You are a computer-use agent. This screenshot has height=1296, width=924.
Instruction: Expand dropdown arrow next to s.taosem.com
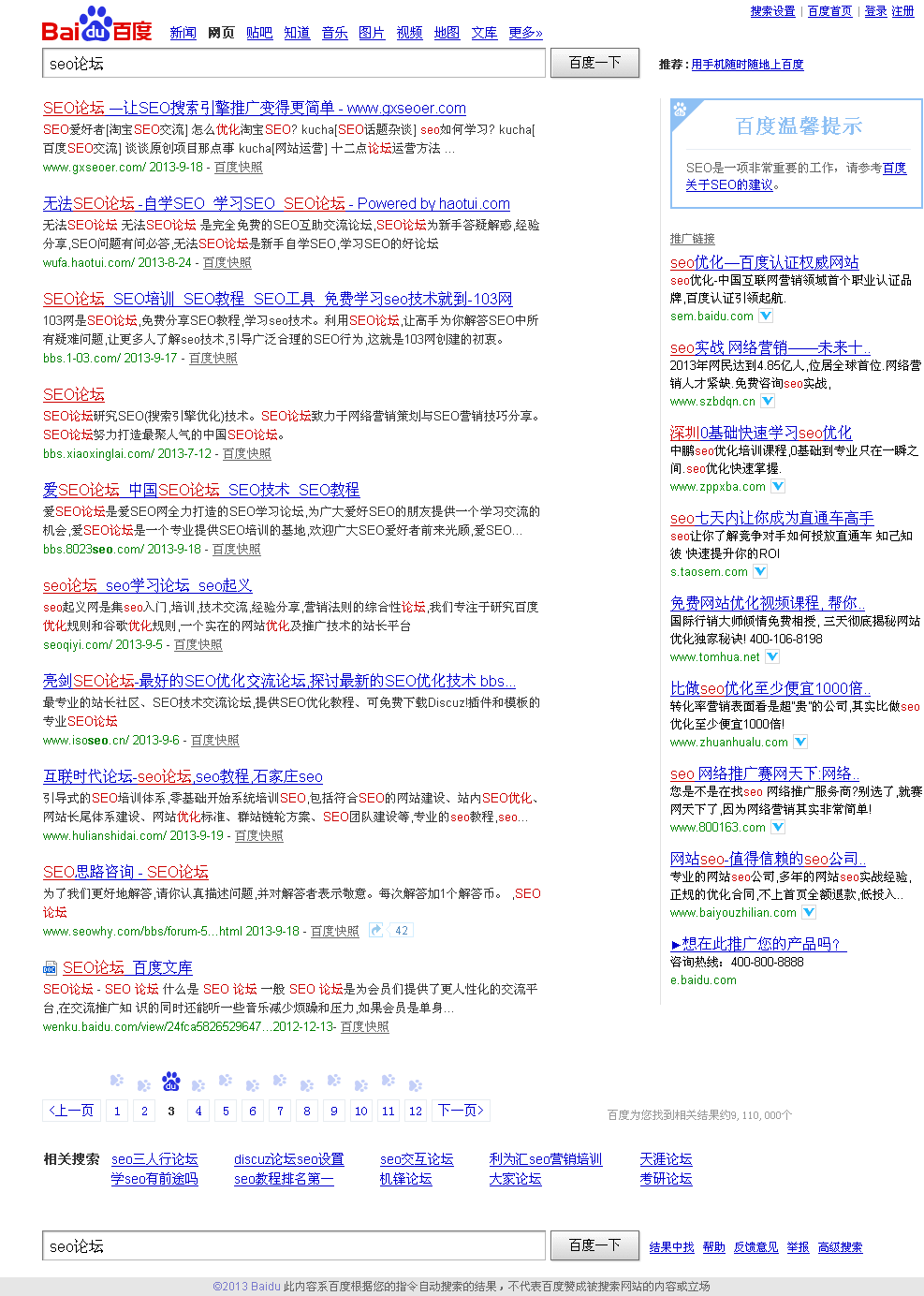pos(760,571)
